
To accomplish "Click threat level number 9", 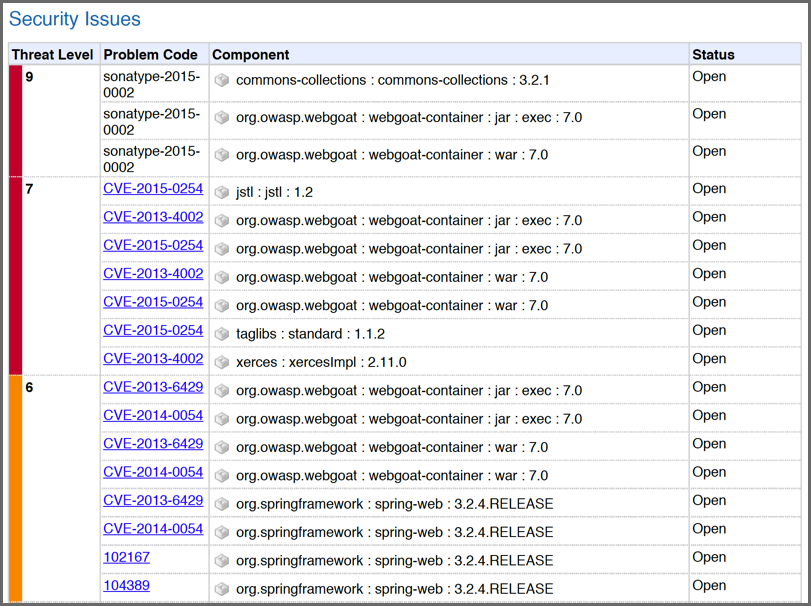I will [x=29, y=77].
